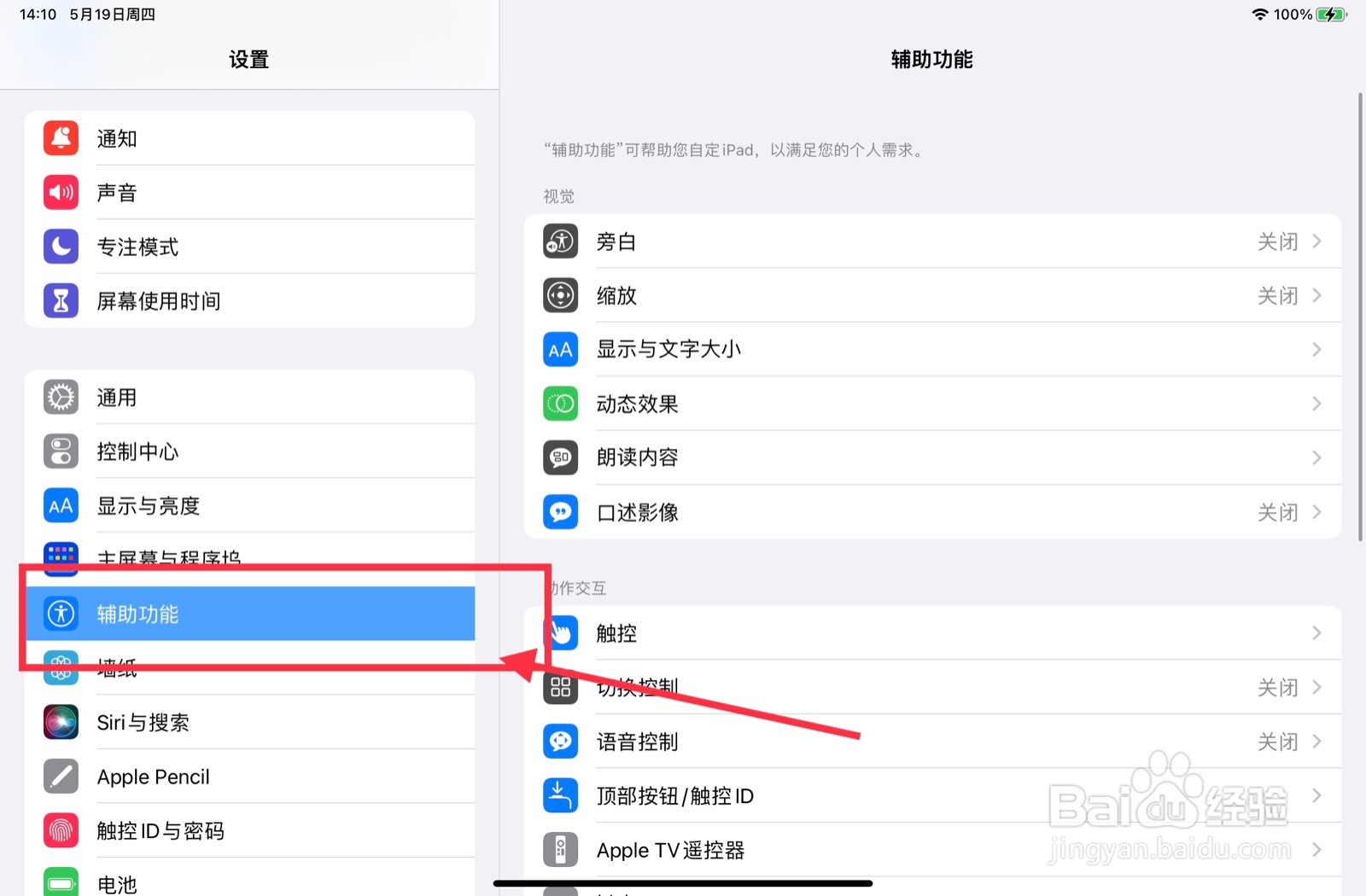
Task: Open the 屏幕使用时间 hourglass icon
Action: click(61, 300)
